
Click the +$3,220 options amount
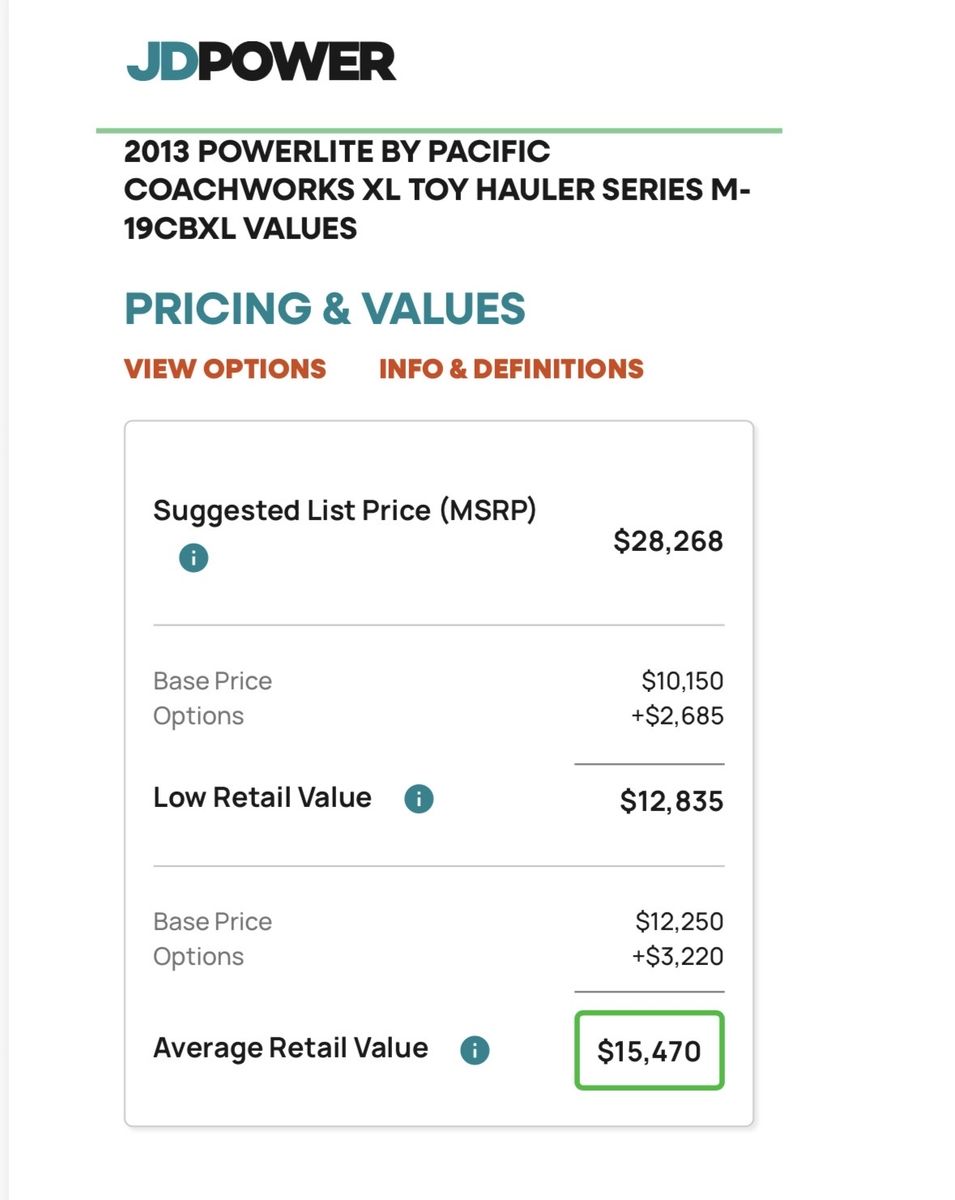(677, 956)
